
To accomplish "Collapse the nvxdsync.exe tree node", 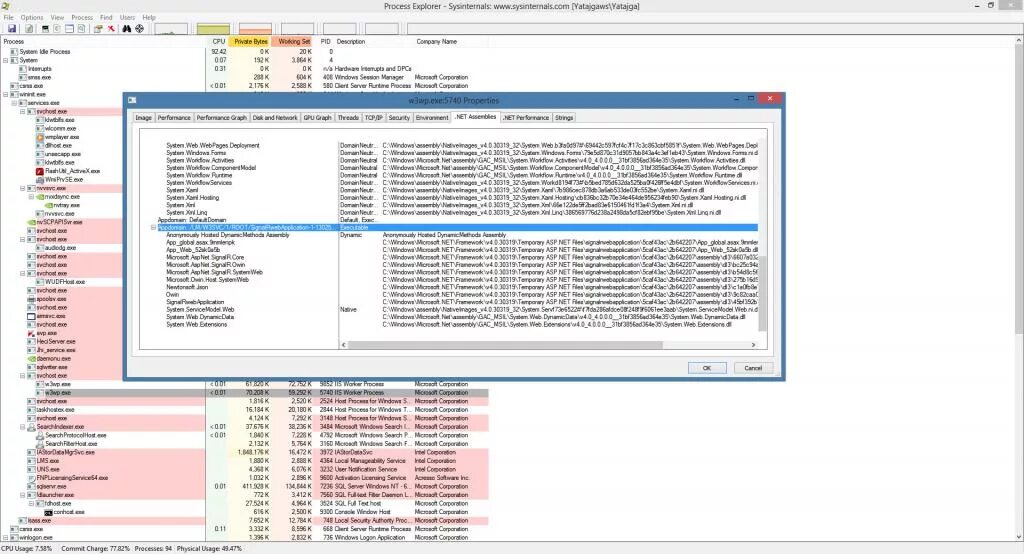I will (x=31, y=197).
